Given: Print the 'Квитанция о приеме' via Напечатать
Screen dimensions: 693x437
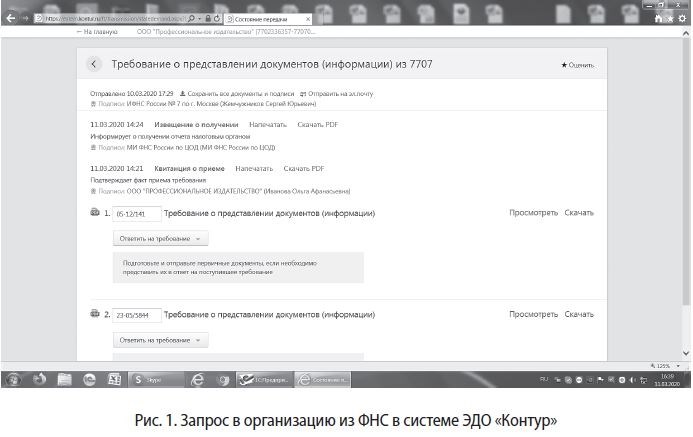Looking at the screenshot, I should [x=254, y=168].
